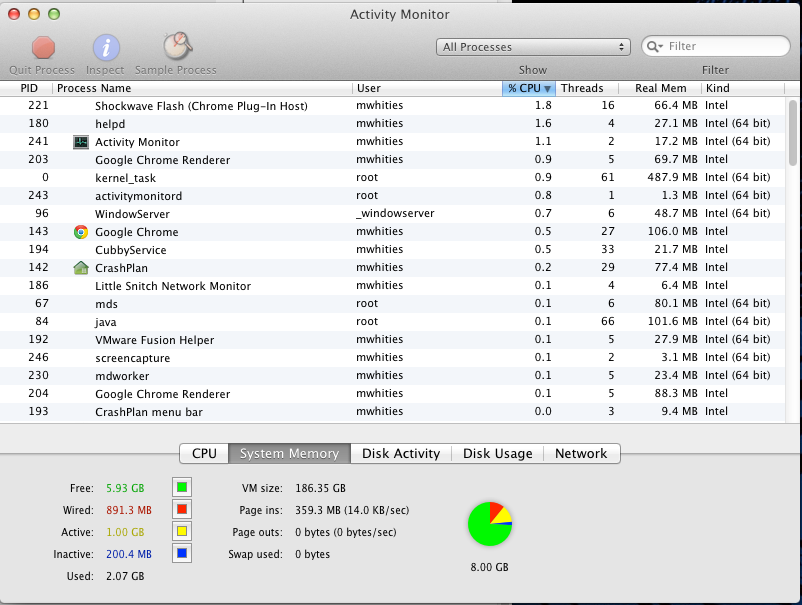Viewport: 802px width, 605px height.
Task: Sort by the Threads column header
Action: [x=587, y=88]
